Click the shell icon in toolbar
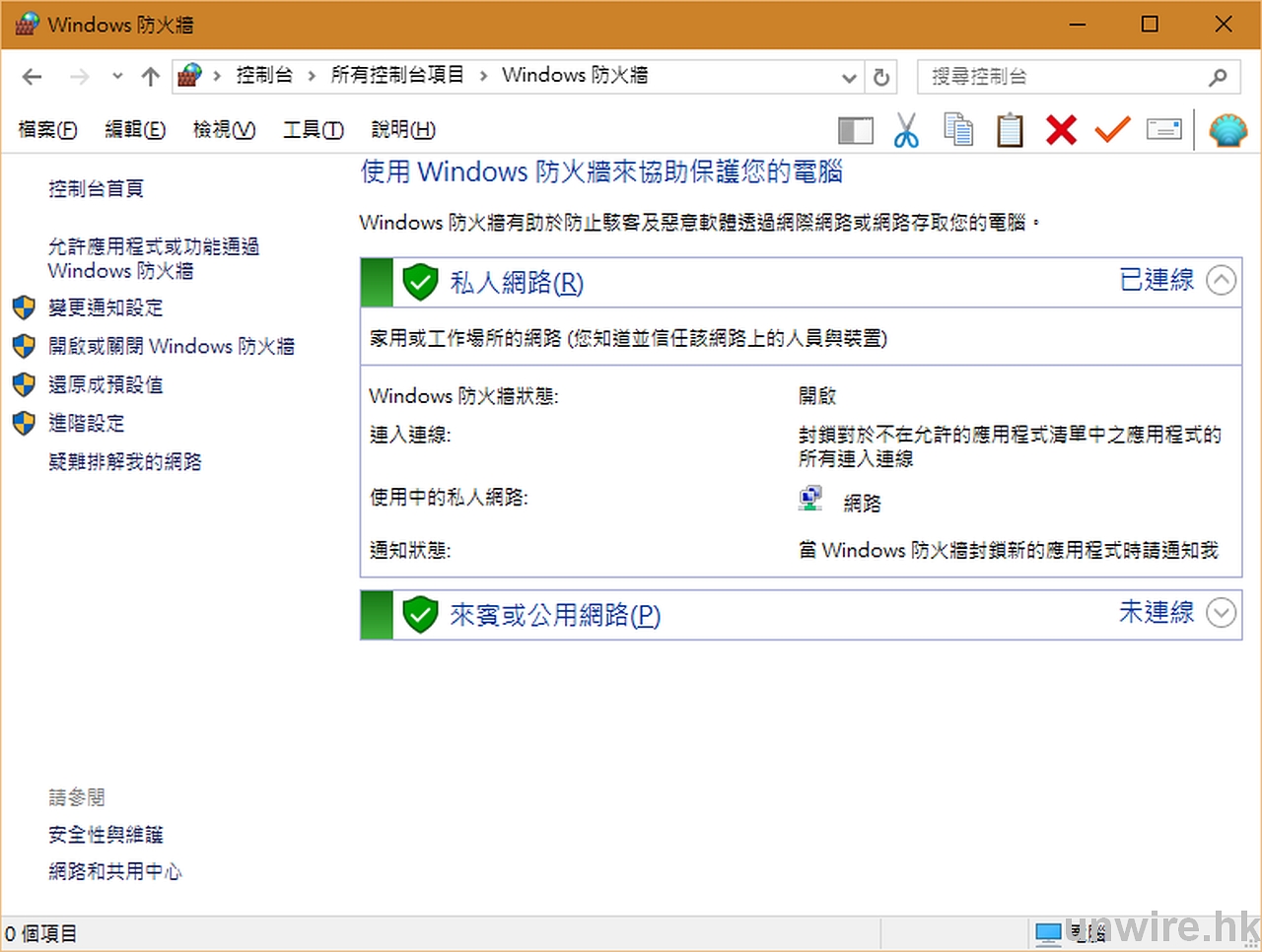This screenshot has width=1262, height=952. pos(1227,130)
